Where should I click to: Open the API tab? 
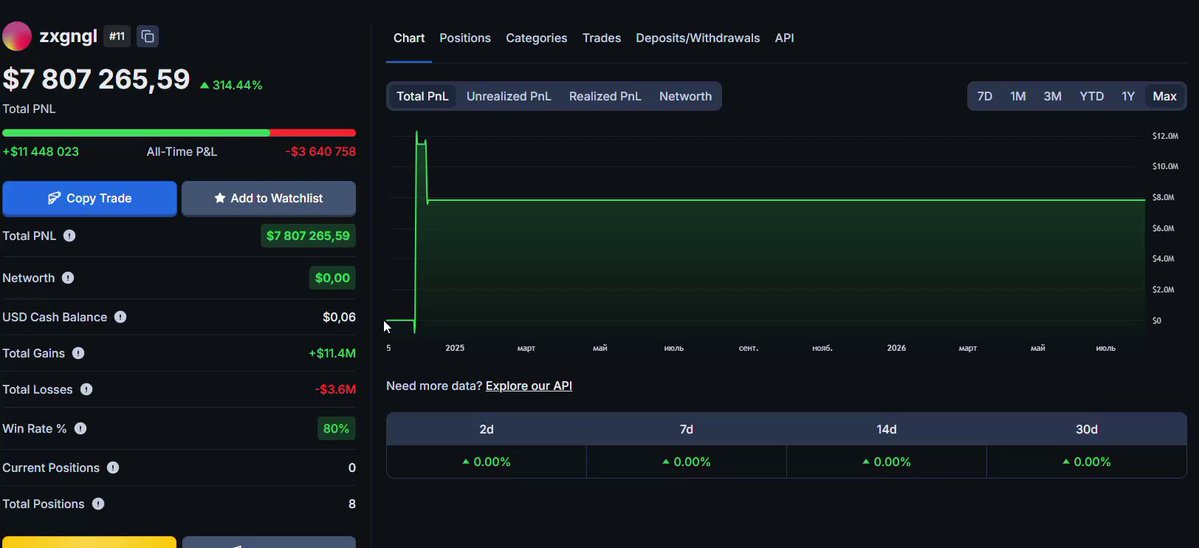pos(784,38)
